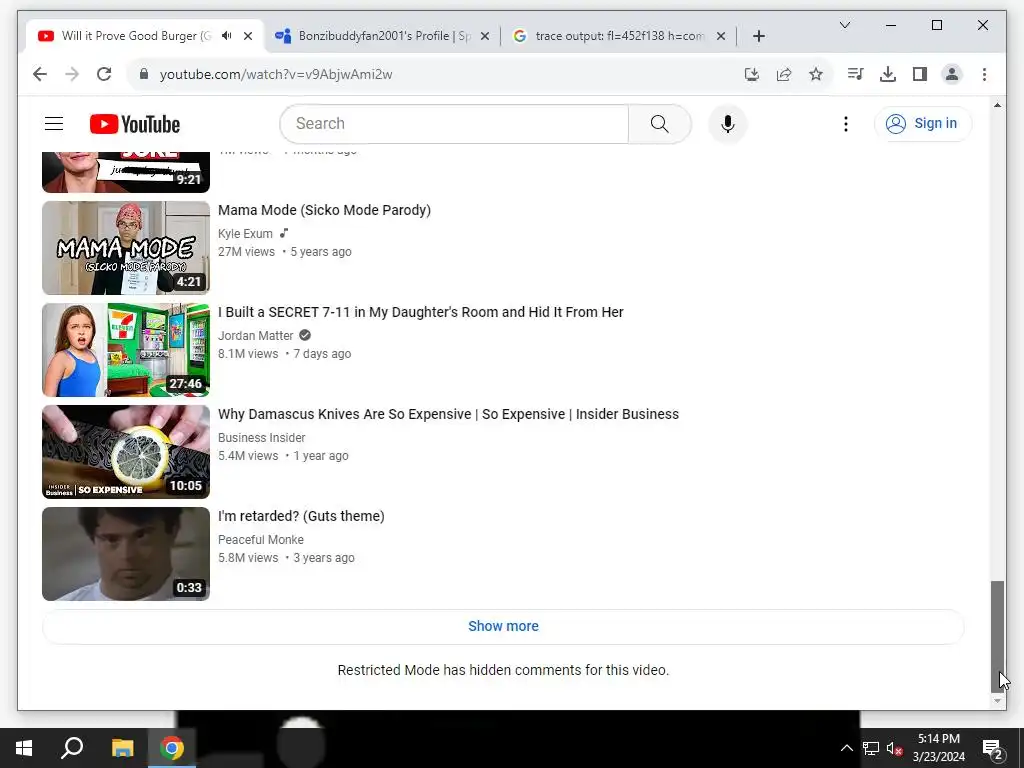Open Windows taskbar search
This screenshot has width=1024, height=768.
72,748
